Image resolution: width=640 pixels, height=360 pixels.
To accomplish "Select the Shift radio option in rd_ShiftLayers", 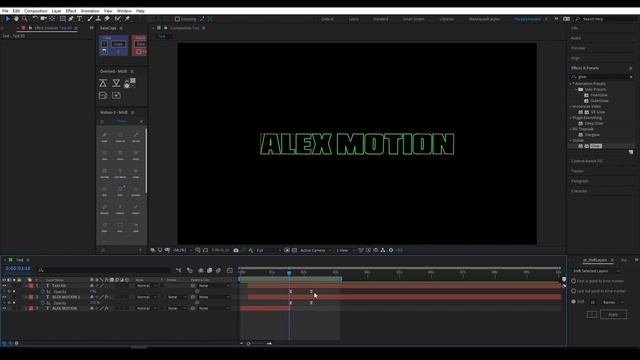I will coord(573,302).
